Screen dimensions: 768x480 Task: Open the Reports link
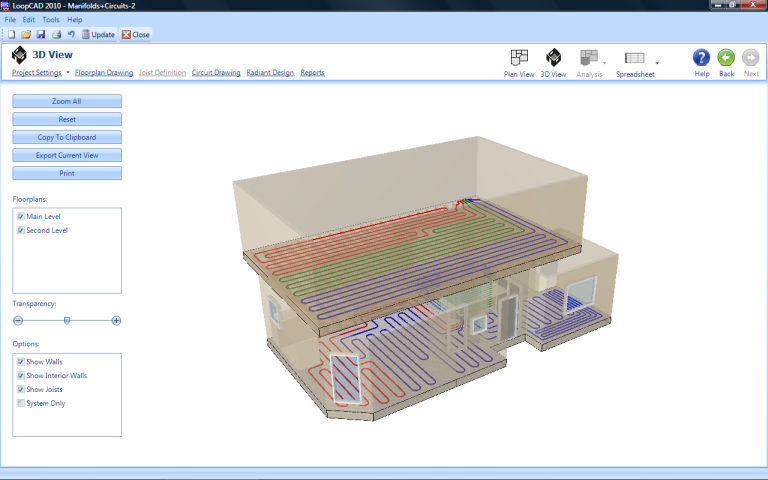tap(312, 72)
